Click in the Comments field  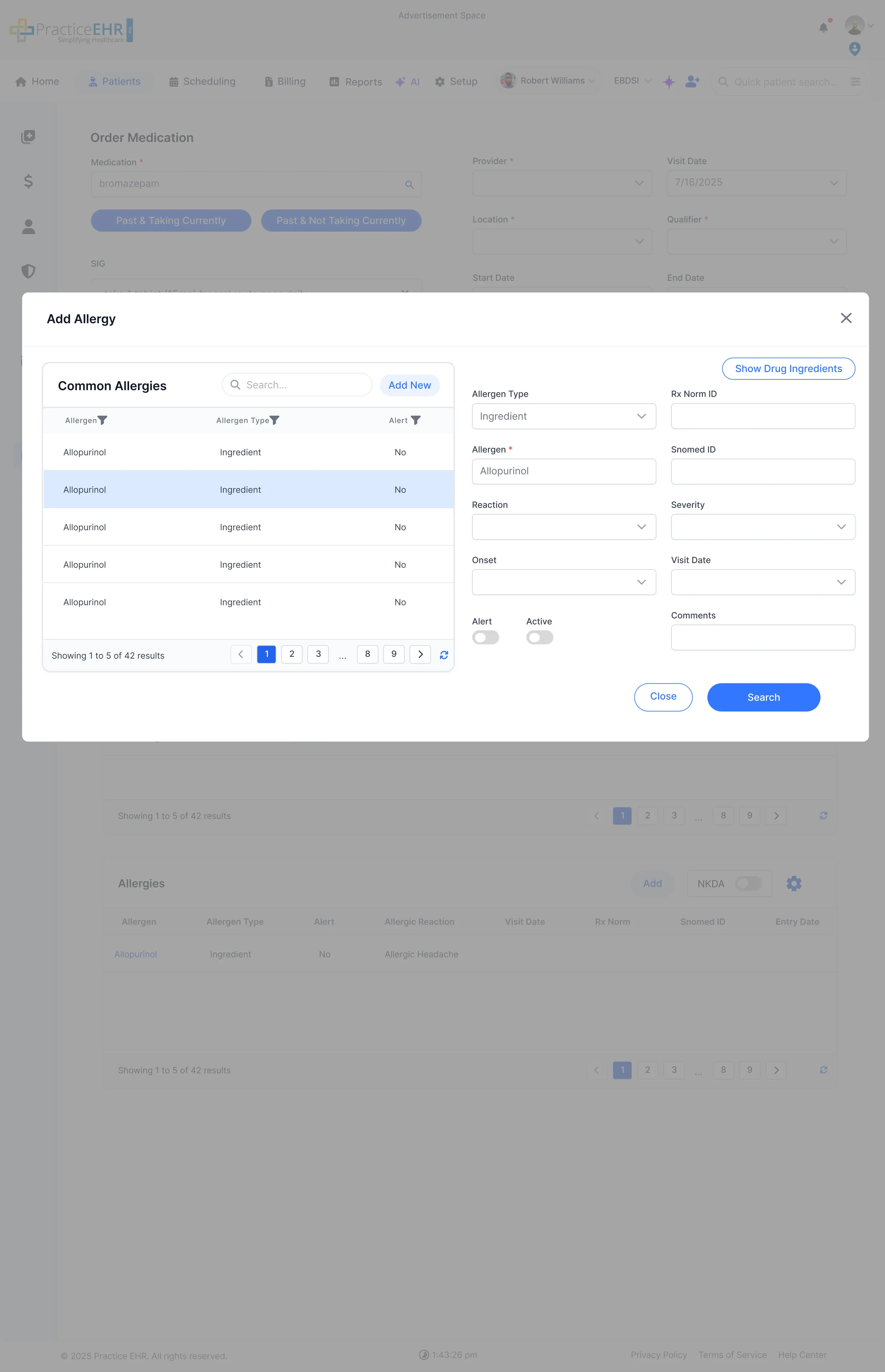coord(763,637)
